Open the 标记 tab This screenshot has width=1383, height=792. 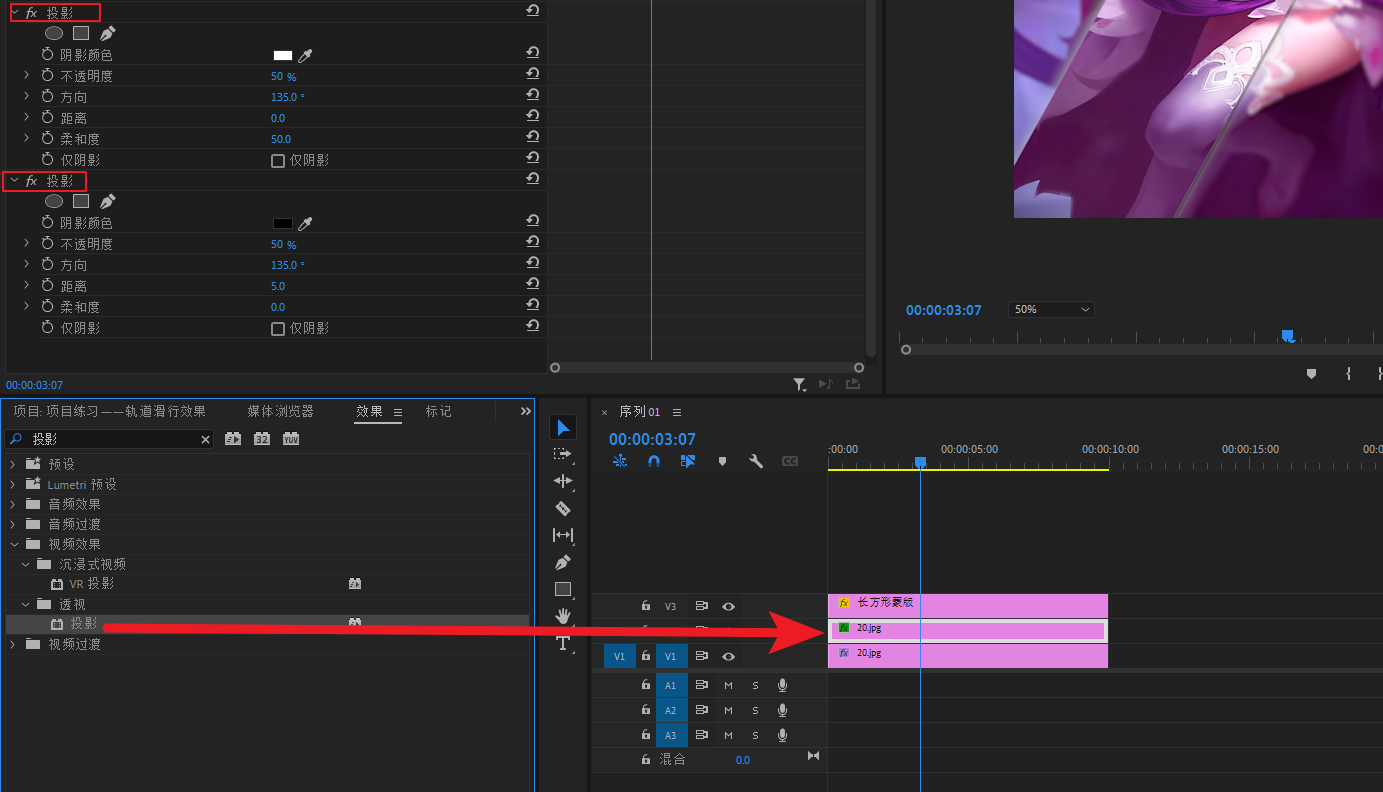click(438, 411)
